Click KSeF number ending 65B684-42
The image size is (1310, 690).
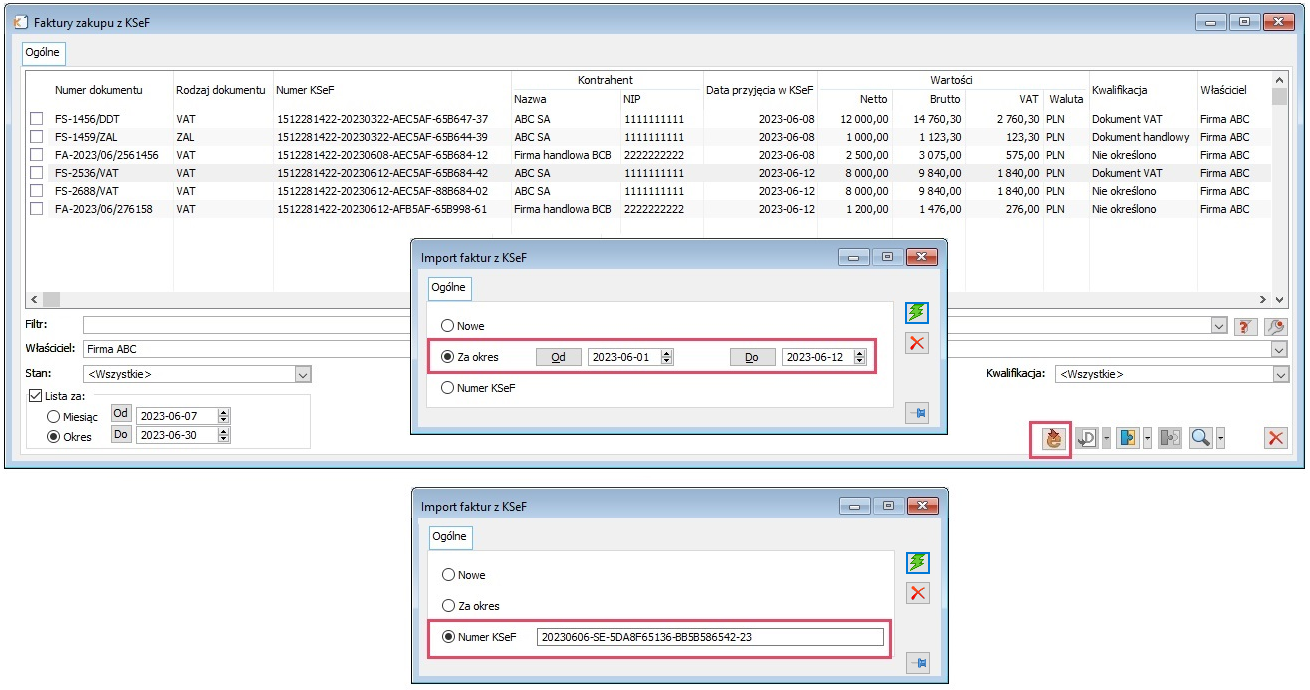(x=382, y=173)
